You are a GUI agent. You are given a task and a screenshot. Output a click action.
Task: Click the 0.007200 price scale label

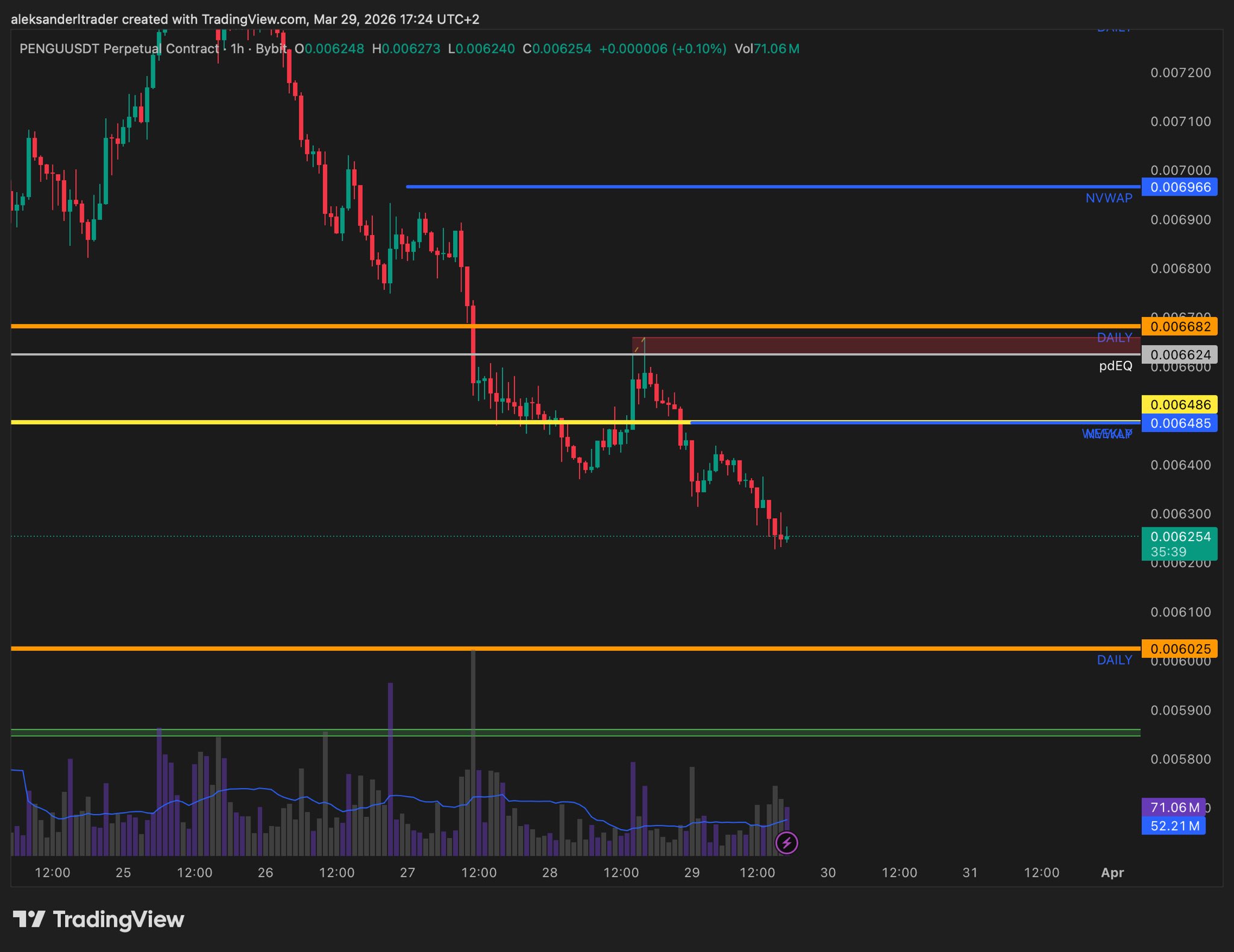pyautogui.click(x=1180, y=73)
